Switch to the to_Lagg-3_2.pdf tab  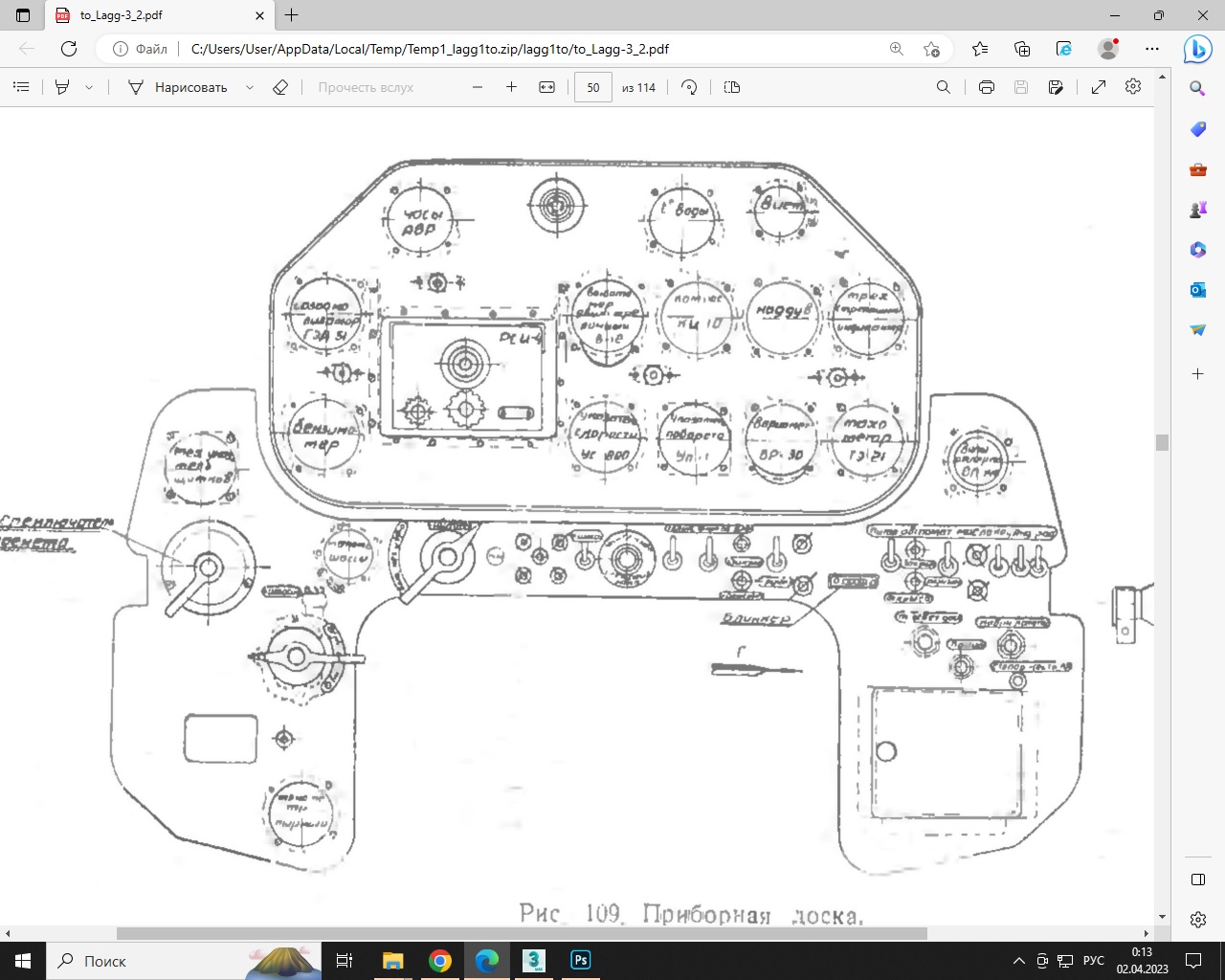(160, 15)
